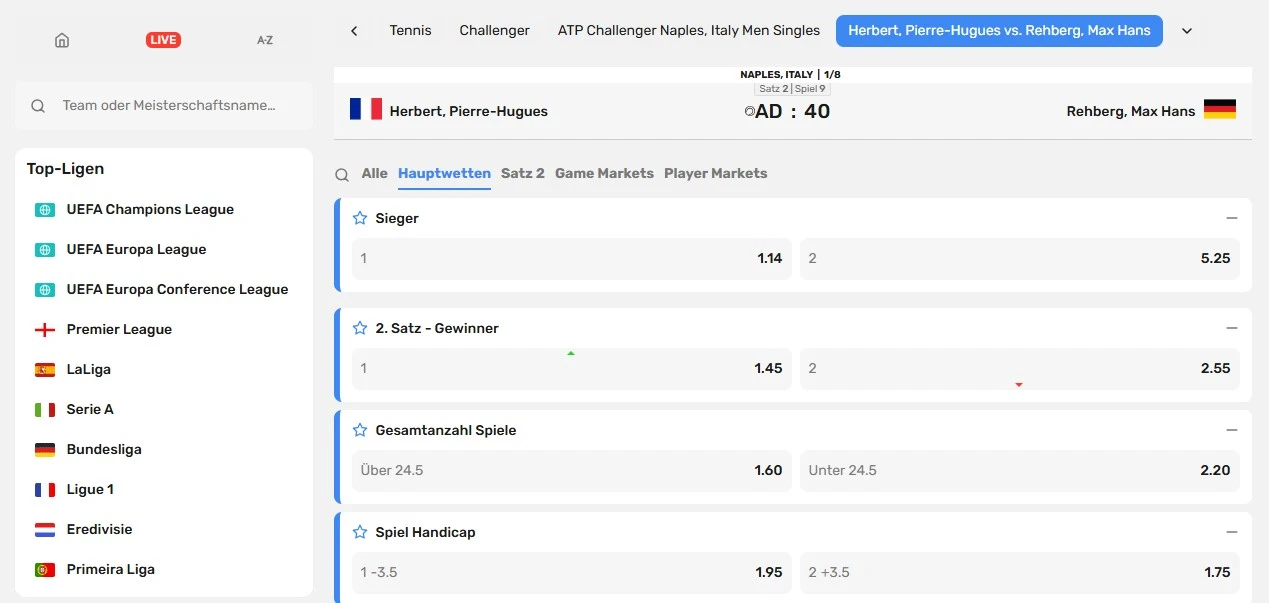Viewport: 1269px width, 603px height.
Task: Favorite the 2. Satz - Gewinner market
Action: click(x=360, y=328)
